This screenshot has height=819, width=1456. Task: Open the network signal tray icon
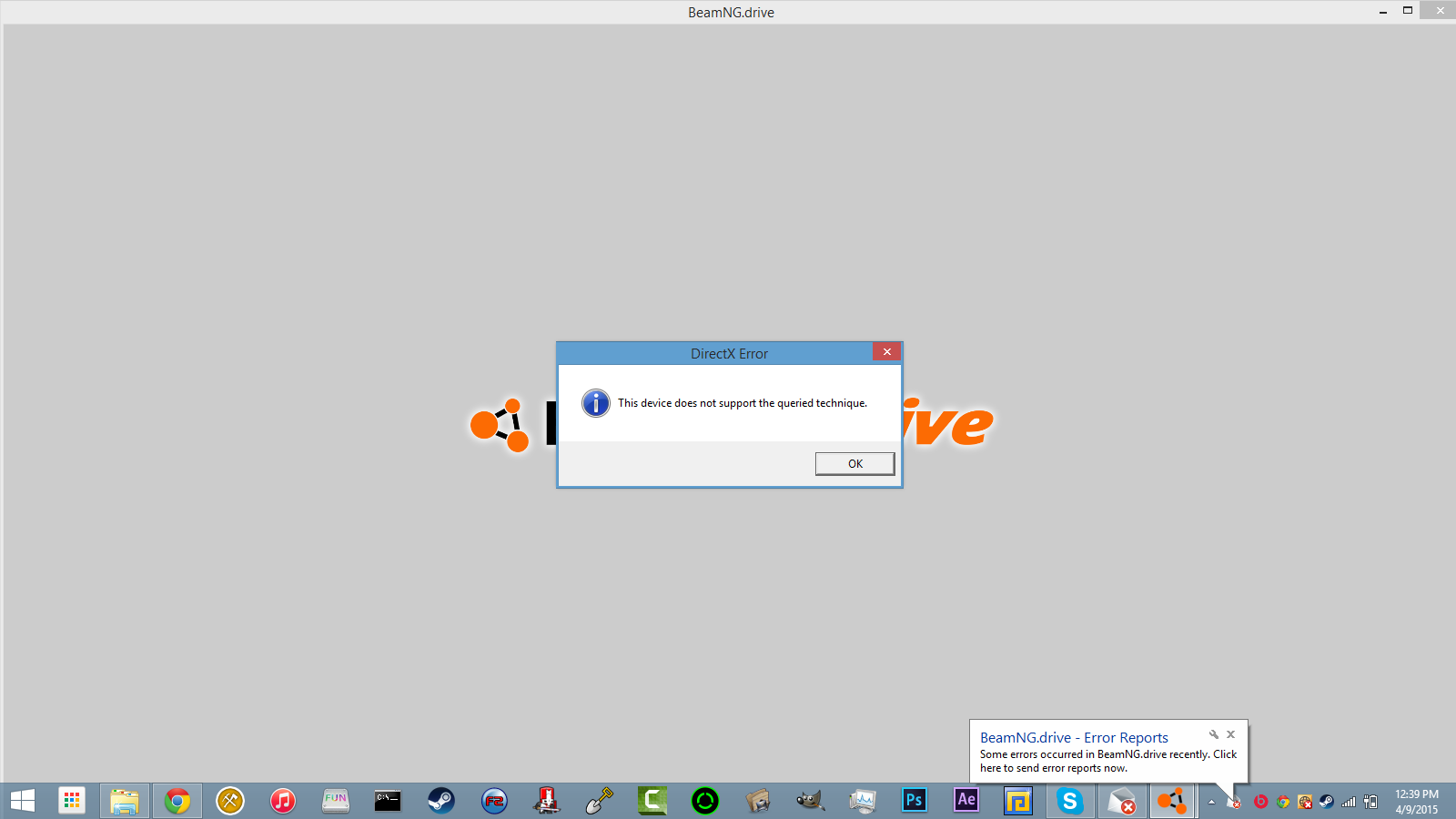point(1349,802)
